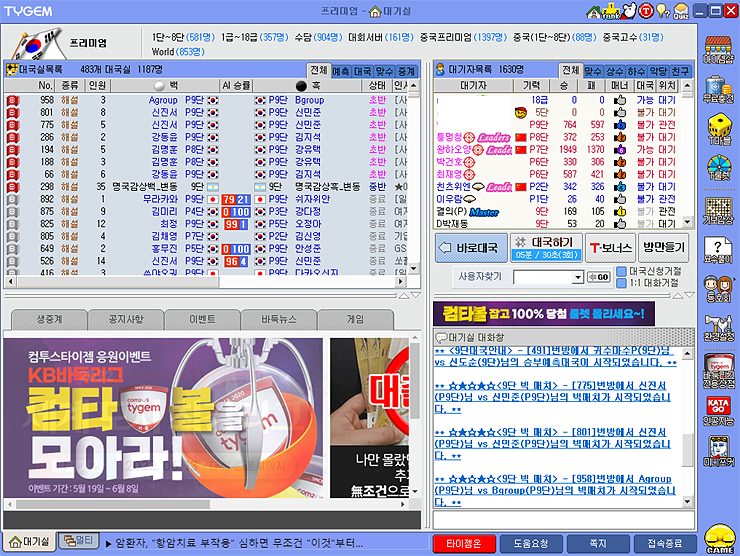Enable the 1:1 대화거절 checkbox
This screenshot has height=556, width=740.
click(622, 283)
